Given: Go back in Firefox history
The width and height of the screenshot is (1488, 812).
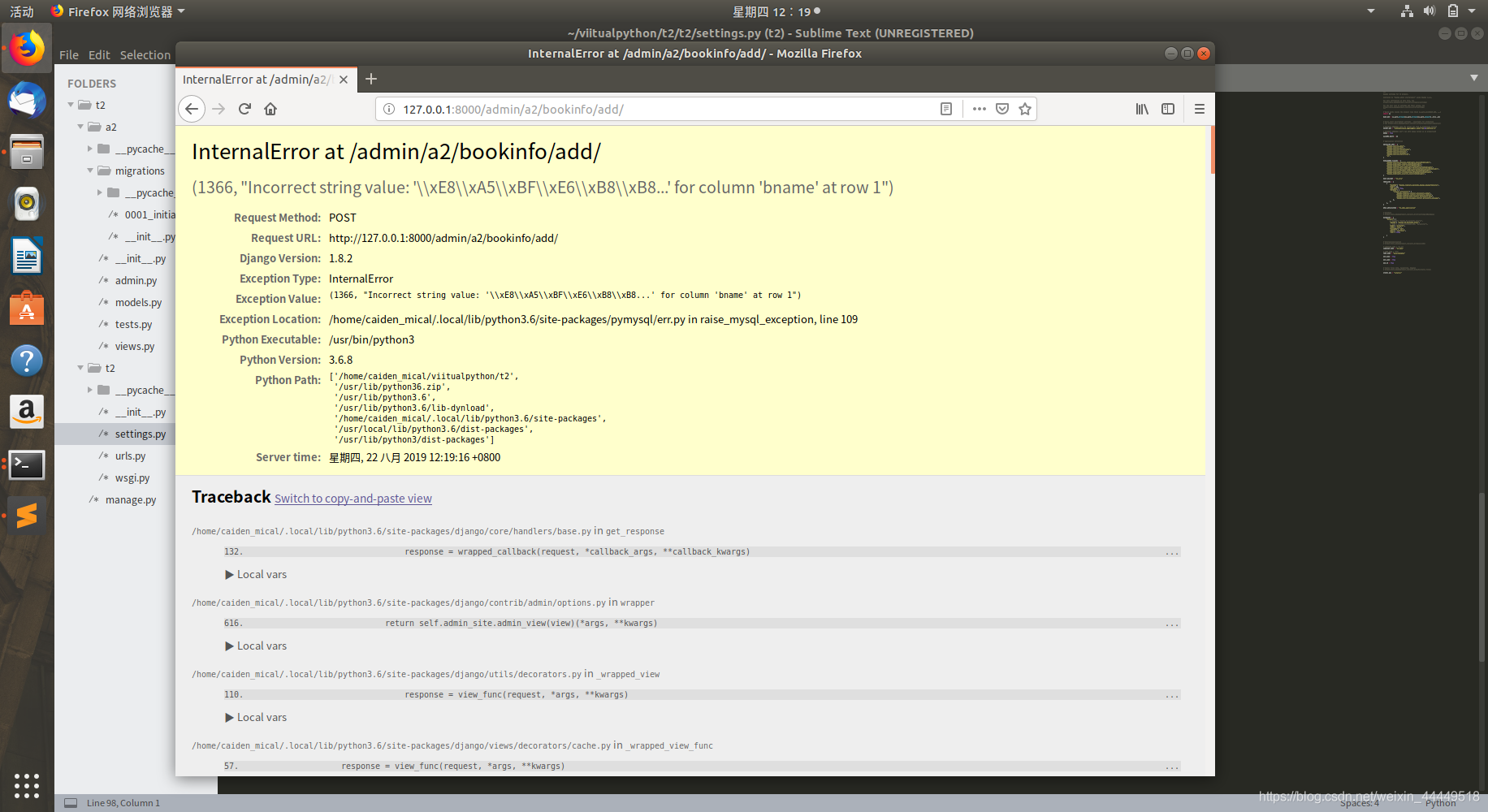Looking at the screenshot, I should [x=192, y=109].
